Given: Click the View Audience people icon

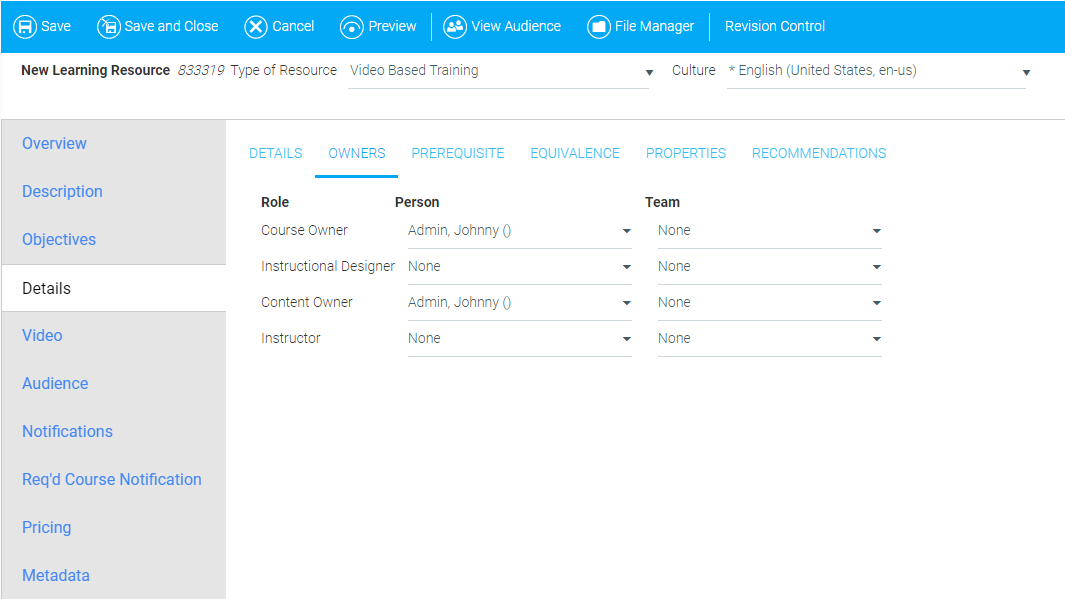Looking at the screenshot, I should 455,27.
